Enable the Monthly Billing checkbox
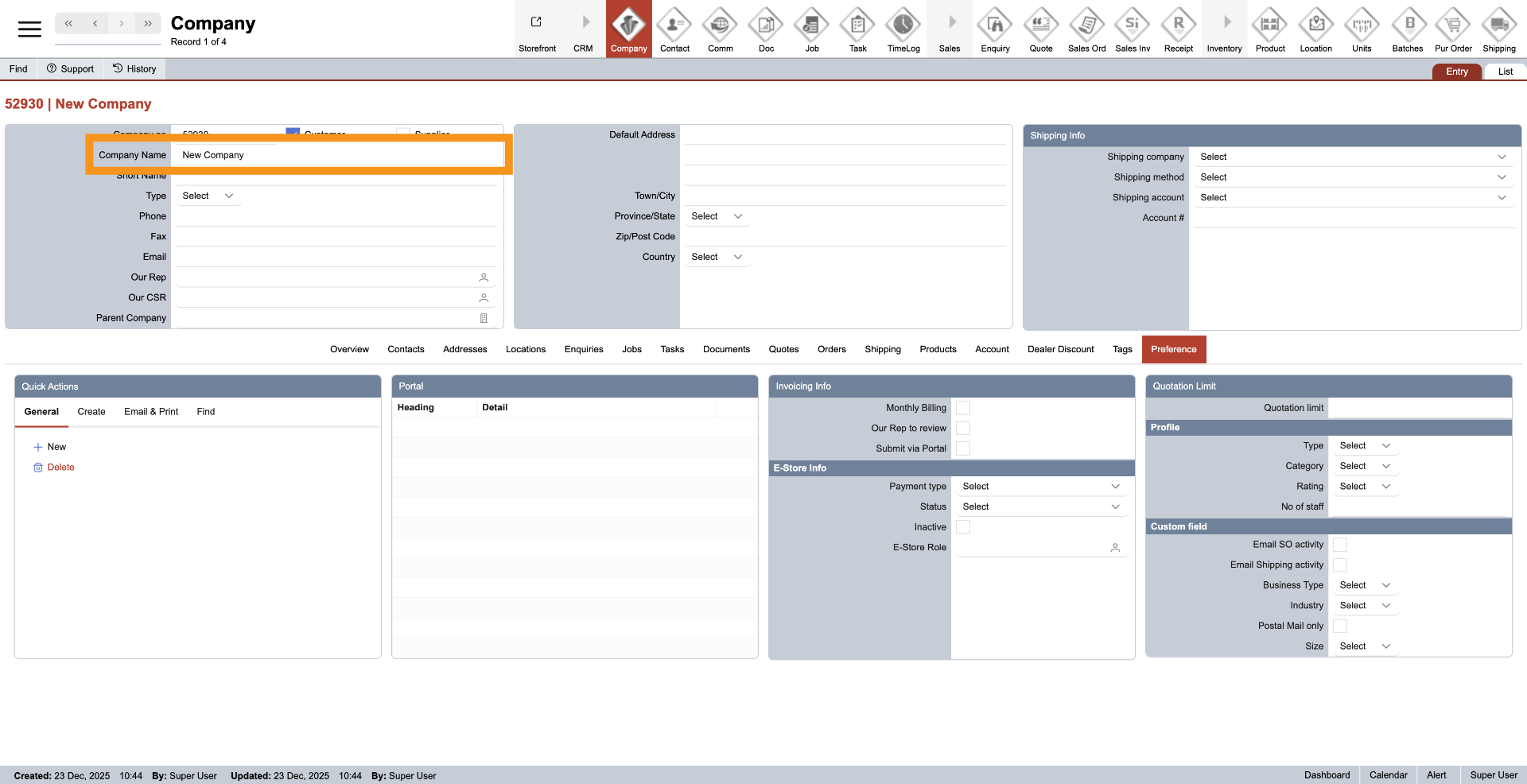Screen dimensions: 1527x784 pos(963,408)
